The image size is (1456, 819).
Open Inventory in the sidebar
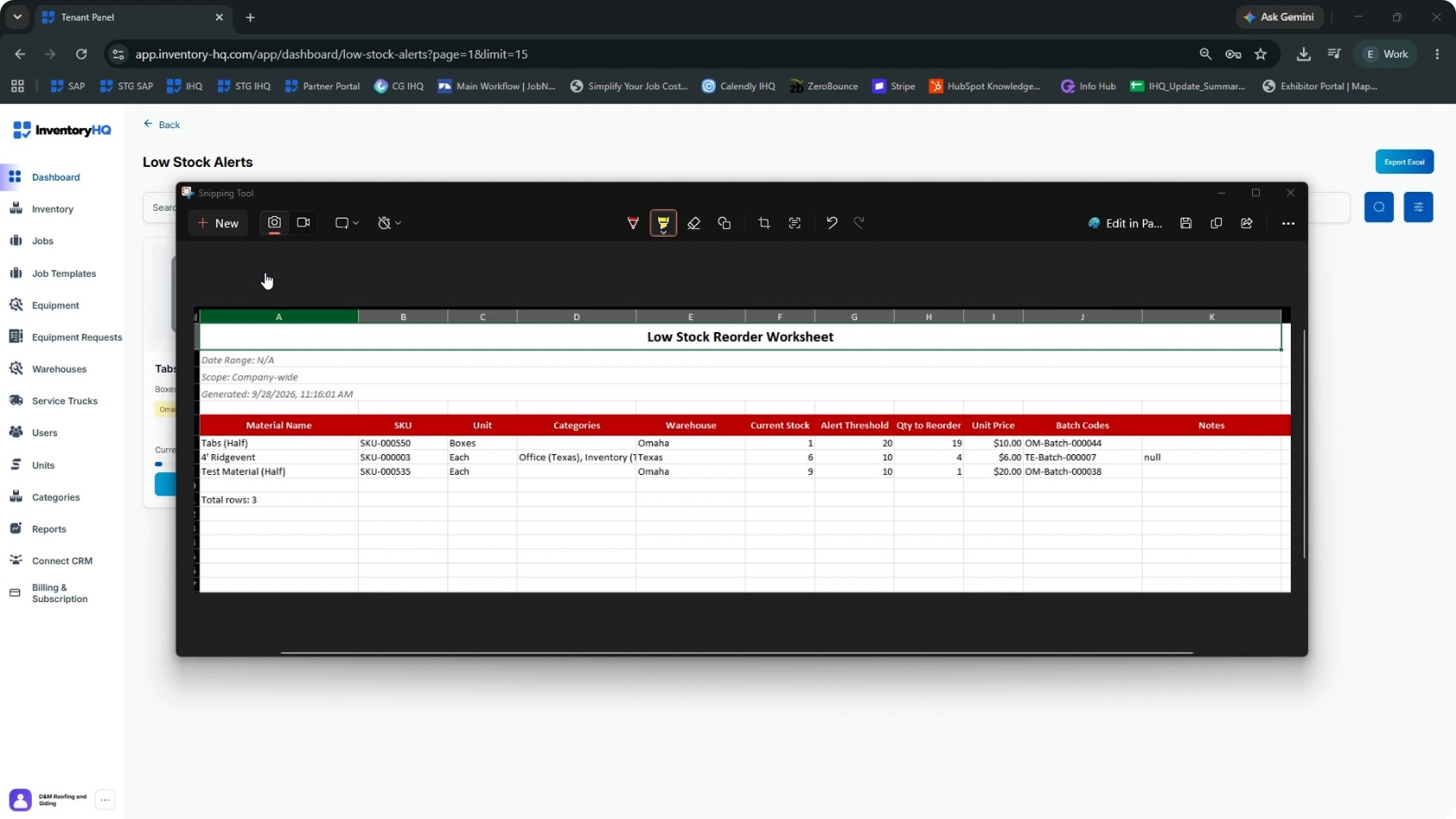[x=52, y=209]
